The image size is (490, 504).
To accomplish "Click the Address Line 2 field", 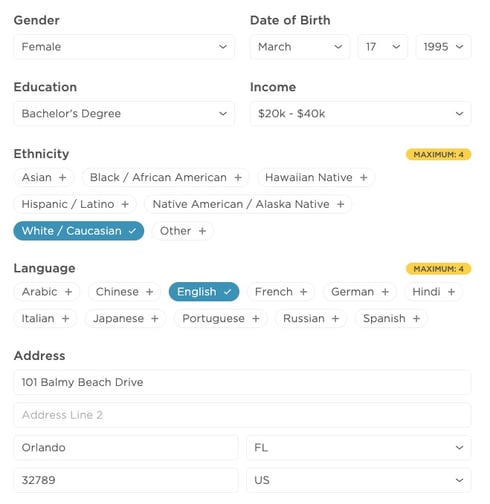I will pyautogui.click(x=242, y=415).
